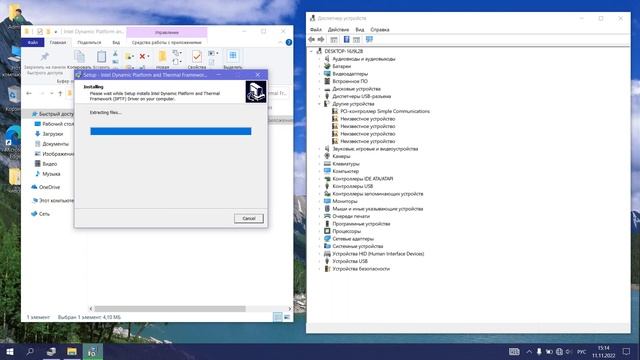The height and width of the screenshot is (360, 640).
Task: Click the Выделить selection icon
Action: [x=233, y=56]
